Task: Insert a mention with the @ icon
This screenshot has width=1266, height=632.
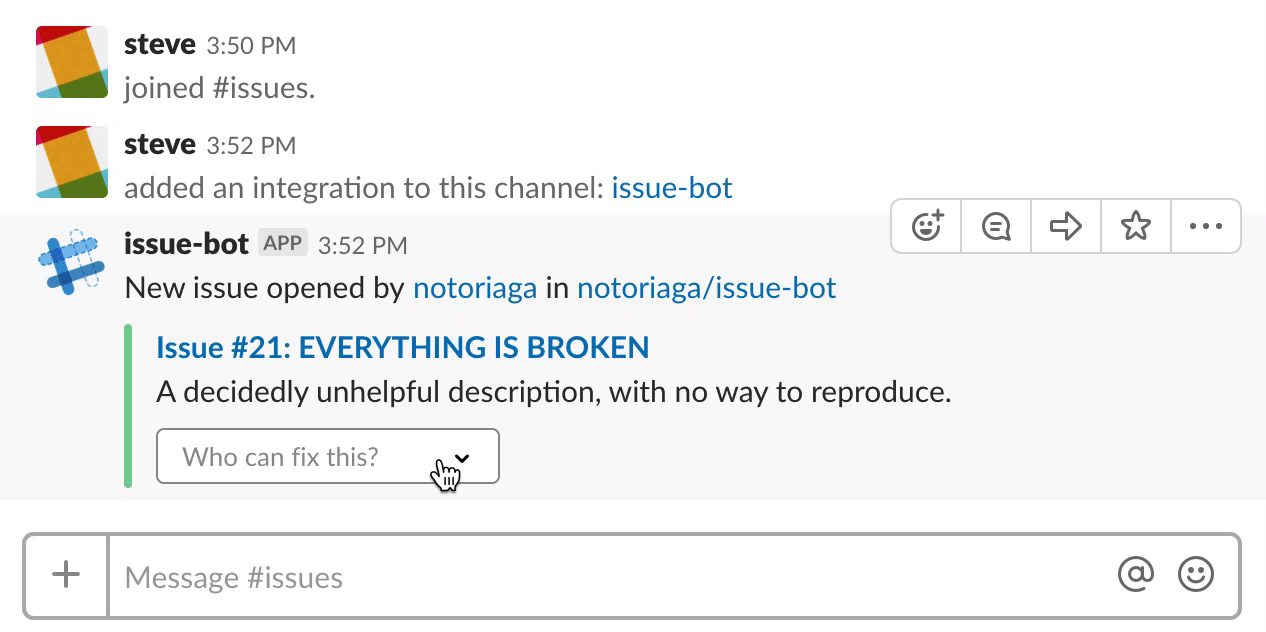Action: 1136,575
